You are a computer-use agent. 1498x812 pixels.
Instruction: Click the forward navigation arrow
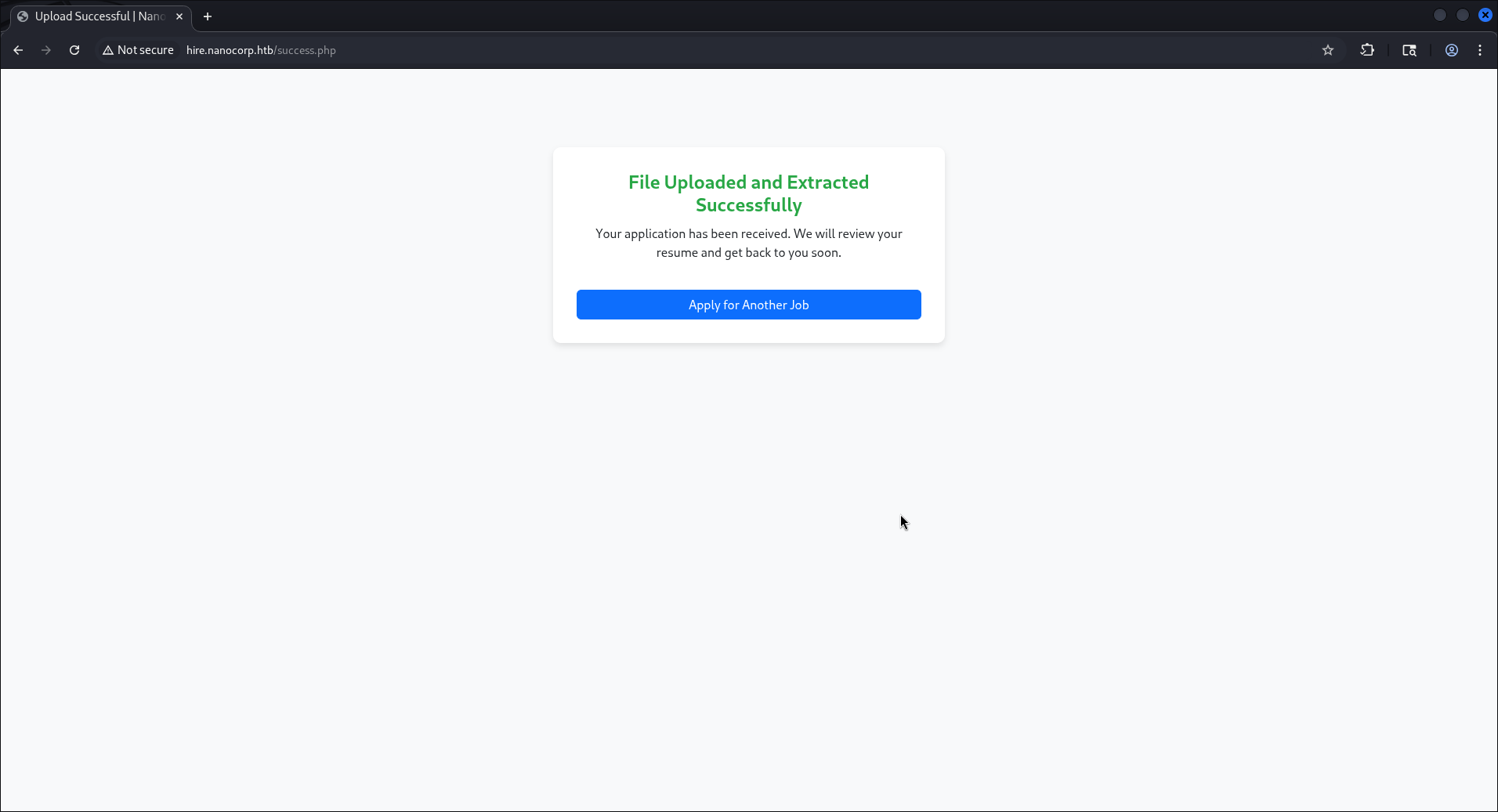(46, 50)
